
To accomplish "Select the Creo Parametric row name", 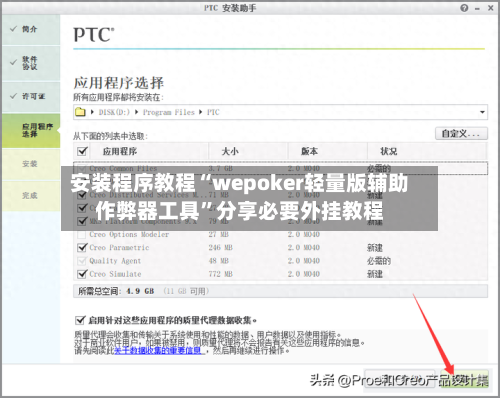I will (x=119, y=247).
